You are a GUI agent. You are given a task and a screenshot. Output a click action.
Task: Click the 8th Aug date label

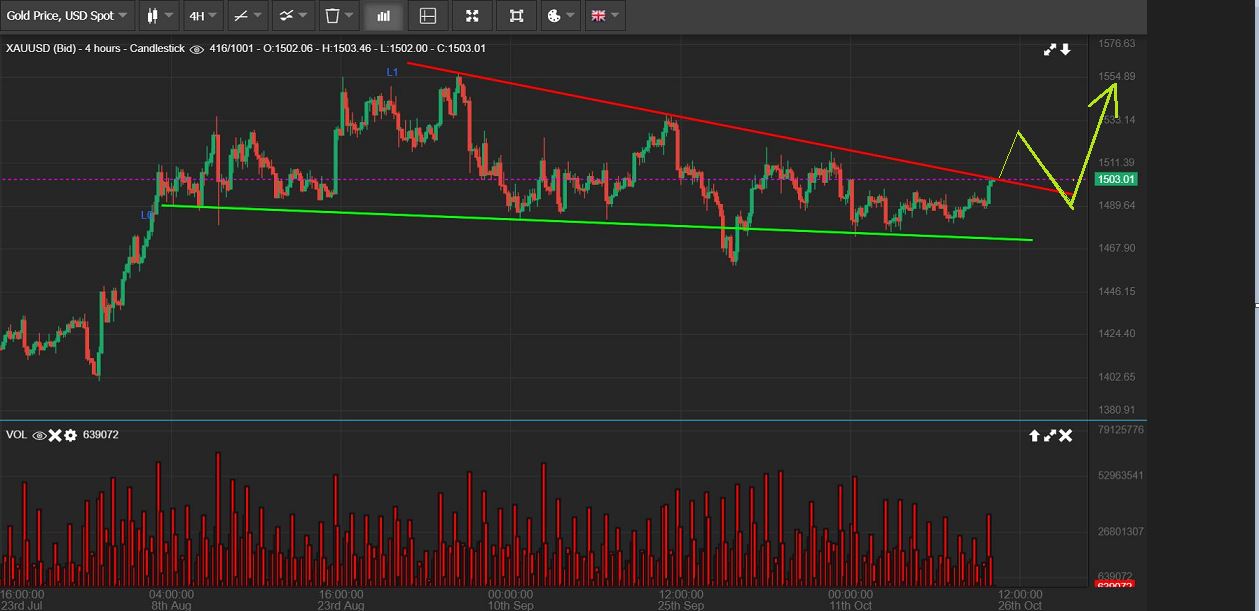tap(171, 605)
